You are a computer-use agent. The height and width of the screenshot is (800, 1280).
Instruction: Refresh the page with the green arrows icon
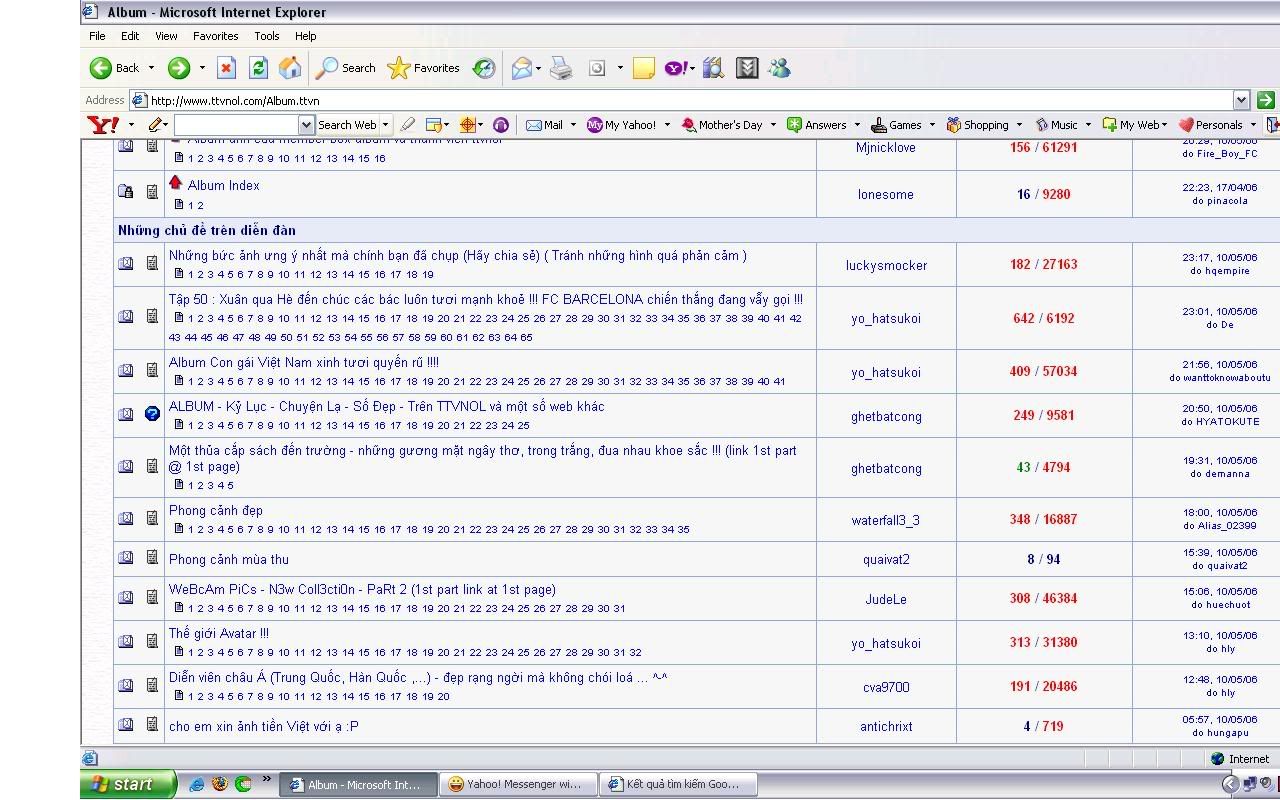click(x=258, y=68)
